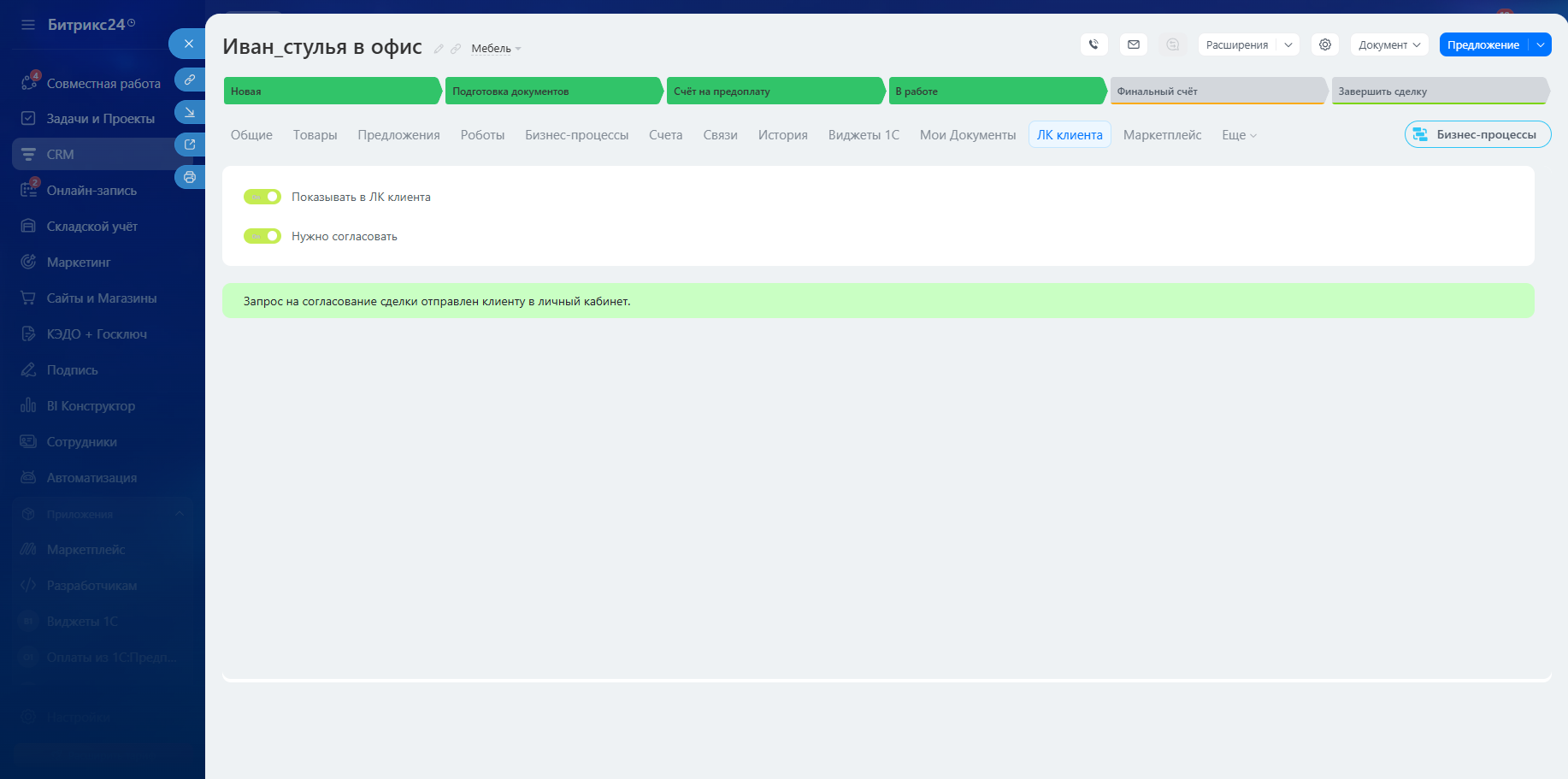Open Оплаты из 1С:Предп... in sidebar
Viewport: 1568px width, 779px height.
[x=112, y=658]
